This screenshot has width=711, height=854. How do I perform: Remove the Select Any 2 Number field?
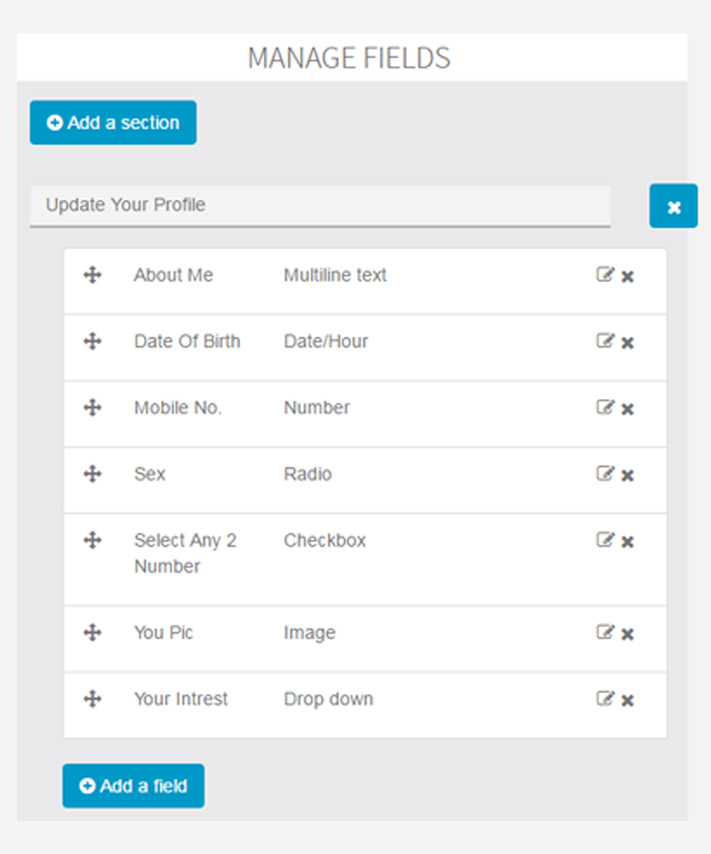click(x=628, y=542)
